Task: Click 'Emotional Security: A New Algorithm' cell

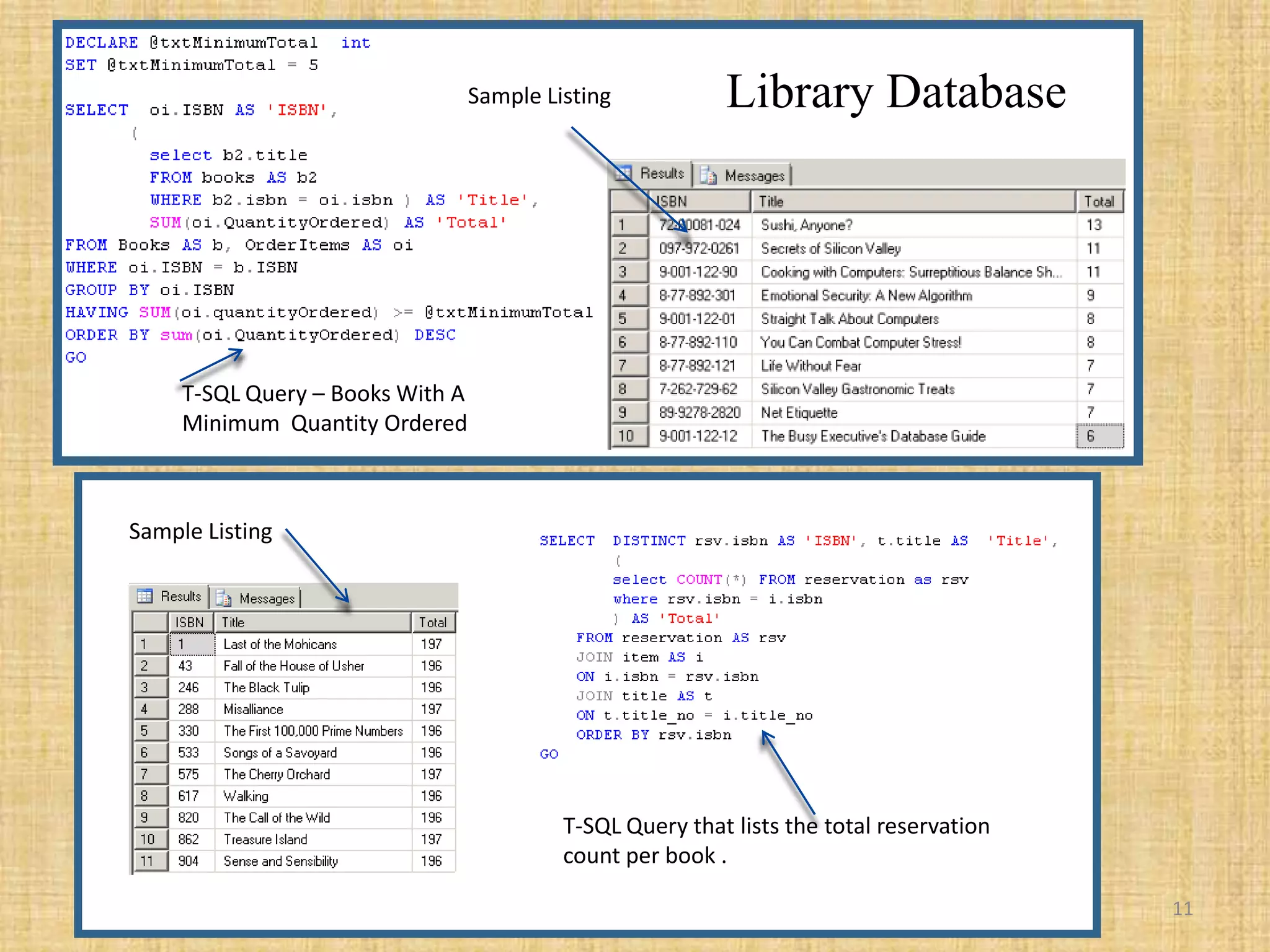Action: (913, 296)
